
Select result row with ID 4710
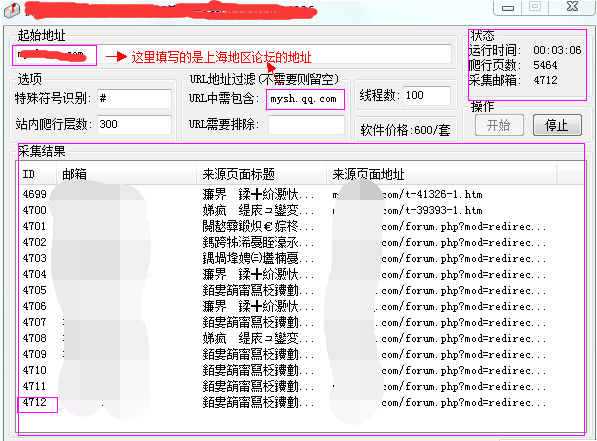(x=301, y=370)
